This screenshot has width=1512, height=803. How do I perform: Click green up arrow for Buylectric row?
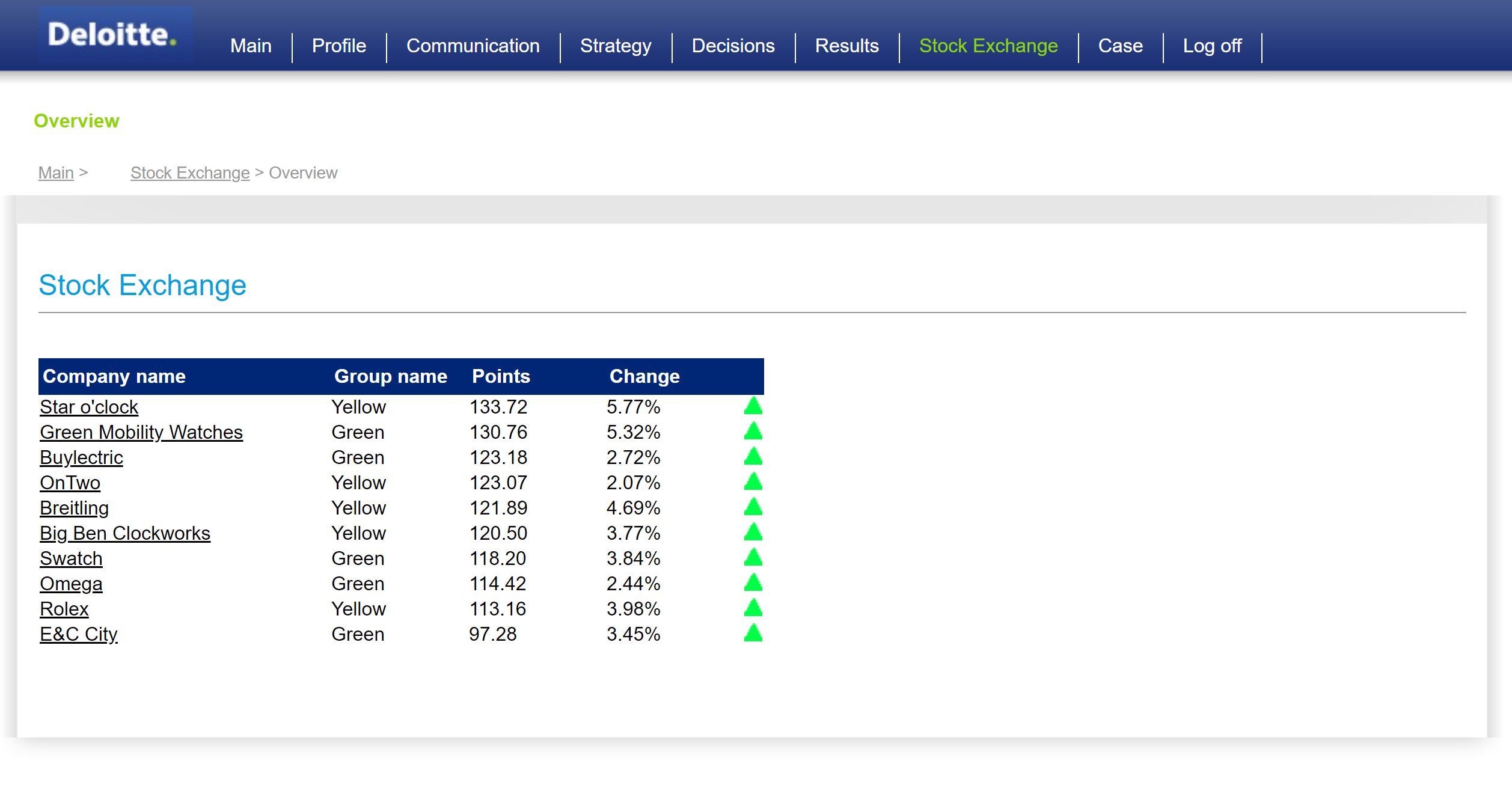[x=753, y=457]
